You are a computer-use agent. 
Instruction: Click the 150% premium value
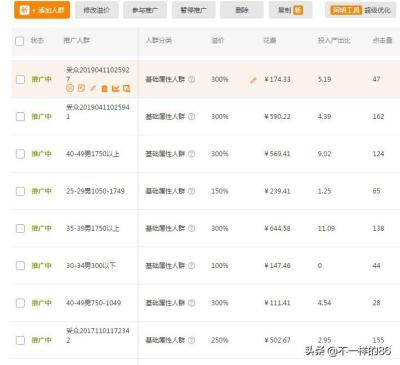[x=220, y=191]
